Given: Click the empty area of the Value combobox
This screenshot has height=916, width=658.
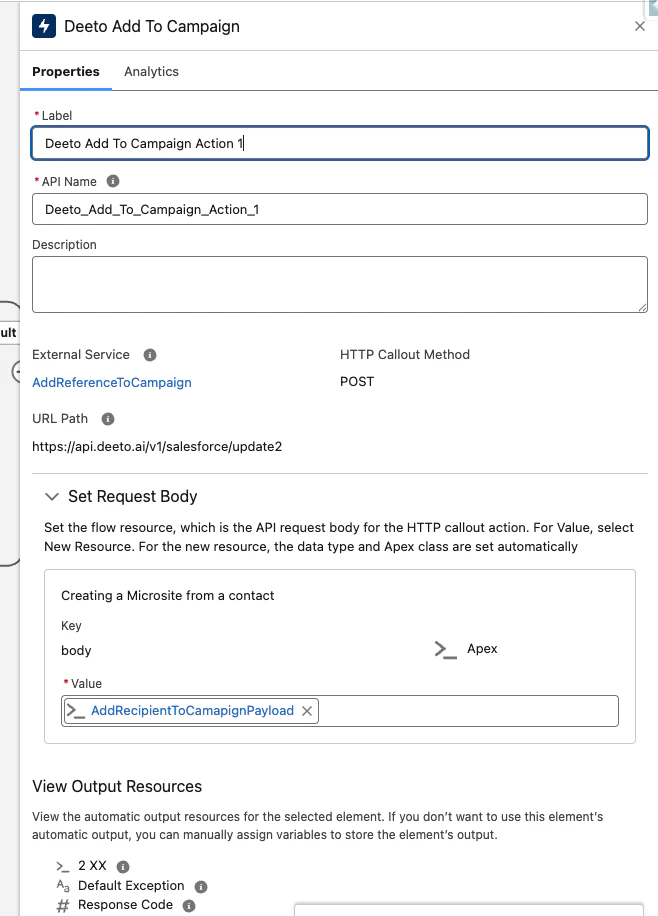Looking at the screenshot, I should point(467,711).
